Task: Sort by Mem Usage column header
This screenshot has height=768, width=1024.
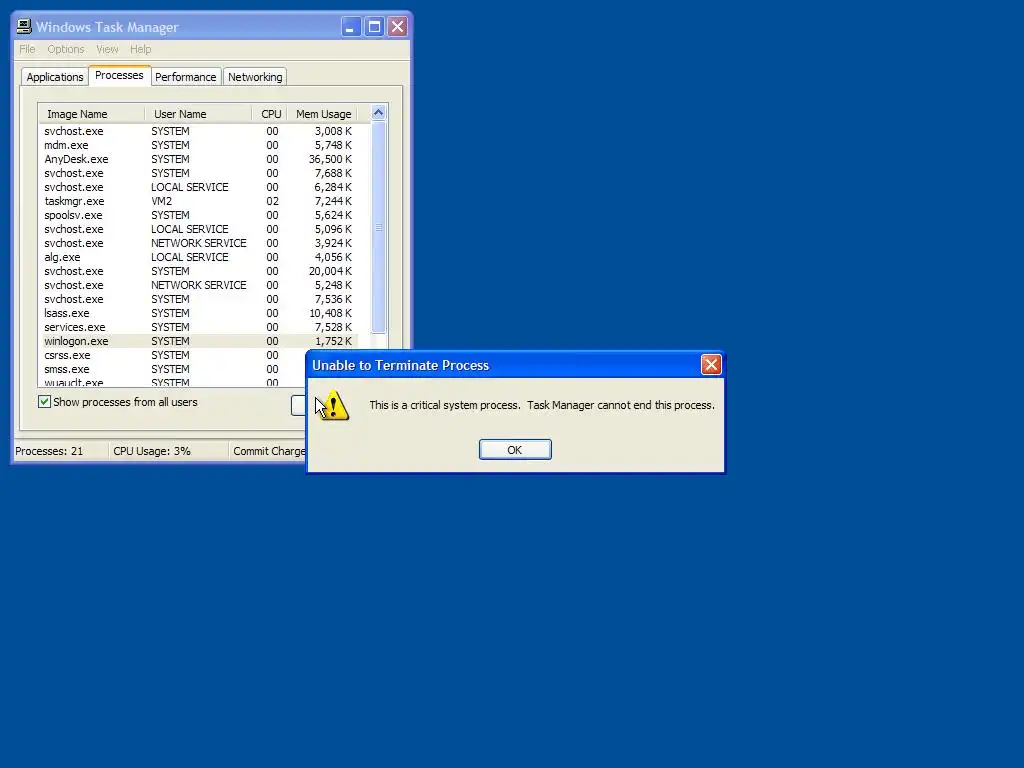Action: point(323,114)
